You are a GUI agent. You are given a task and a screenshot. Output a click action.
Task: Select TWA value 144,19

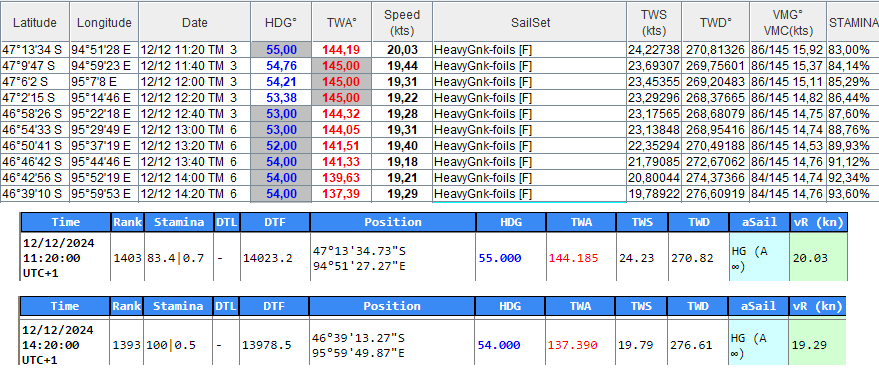tap(341, 50)
